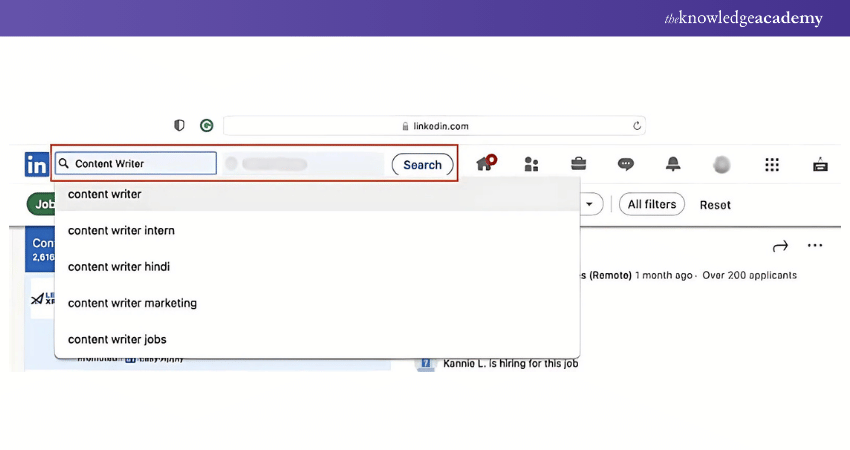This screenshot has width=850, height=450.
Task: Select the 'content writer jobs' suggestion
Action: (x=118, y=339)
